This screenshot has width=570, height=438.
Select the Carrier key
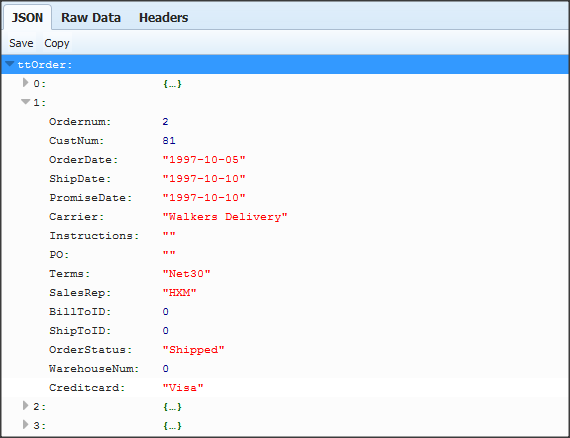[76, 217]
